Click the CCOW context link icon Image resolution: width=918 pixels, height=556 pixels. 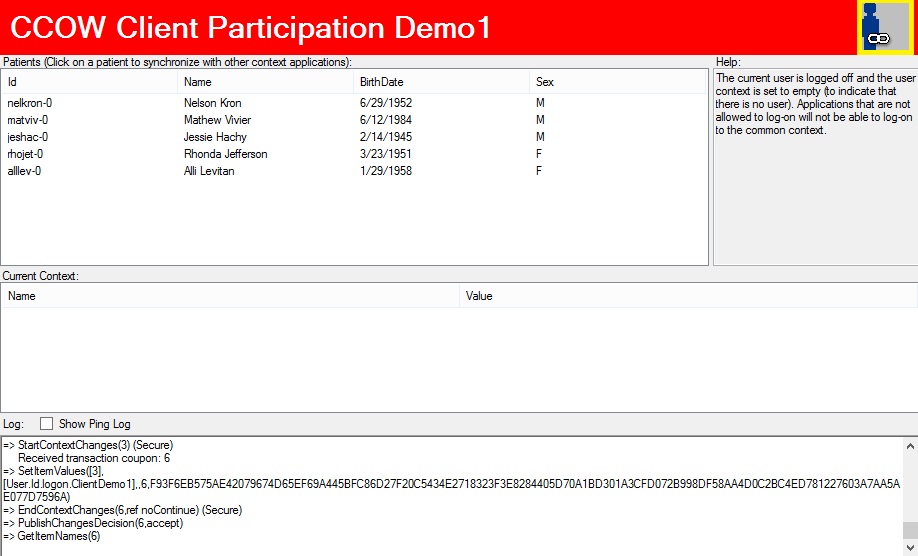pos(884,27)
